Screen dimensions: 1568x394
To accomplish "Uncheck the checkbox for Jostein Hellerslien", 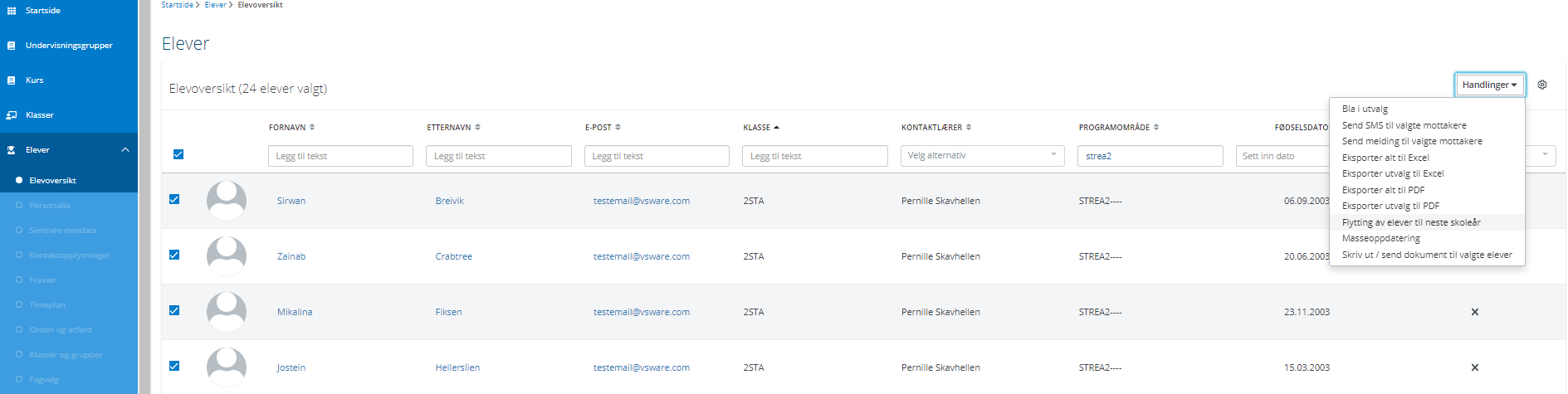I will pyautogui.click(x=174, y=366).
